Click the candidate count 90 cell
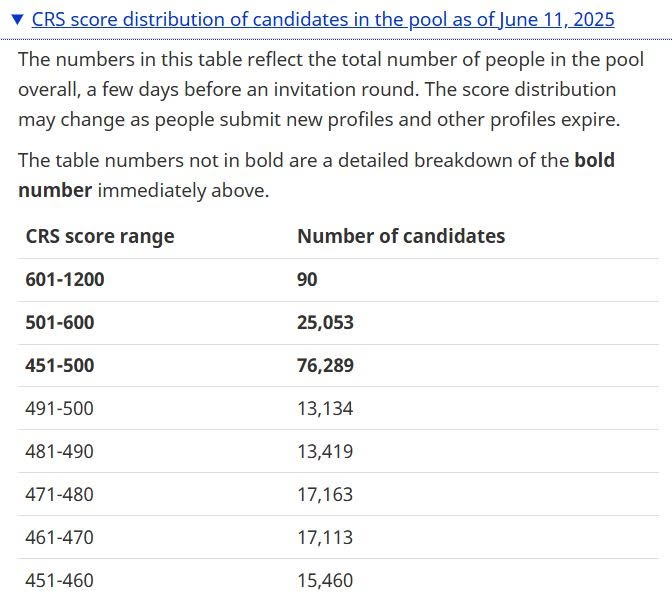672x601 pixels. (x=307, y=279)
